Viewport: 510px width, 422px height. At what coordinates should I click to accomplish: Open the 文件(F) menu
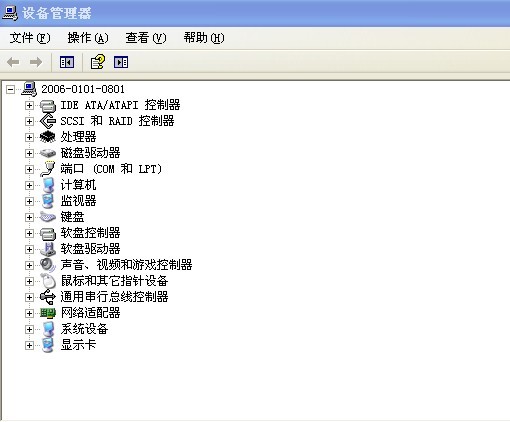tap(30, 38)
